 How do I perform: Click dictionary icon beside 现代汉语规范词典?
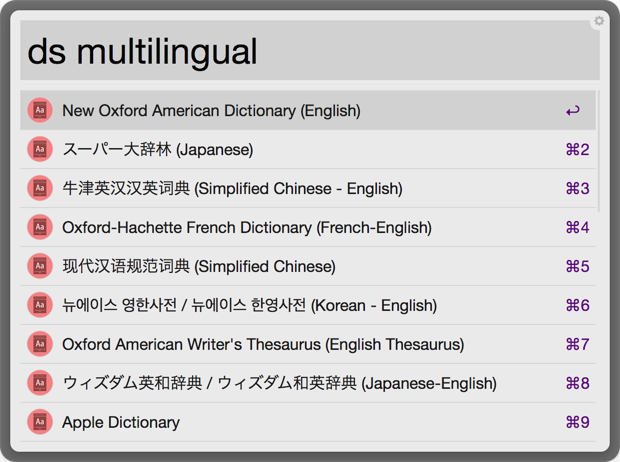40,266
